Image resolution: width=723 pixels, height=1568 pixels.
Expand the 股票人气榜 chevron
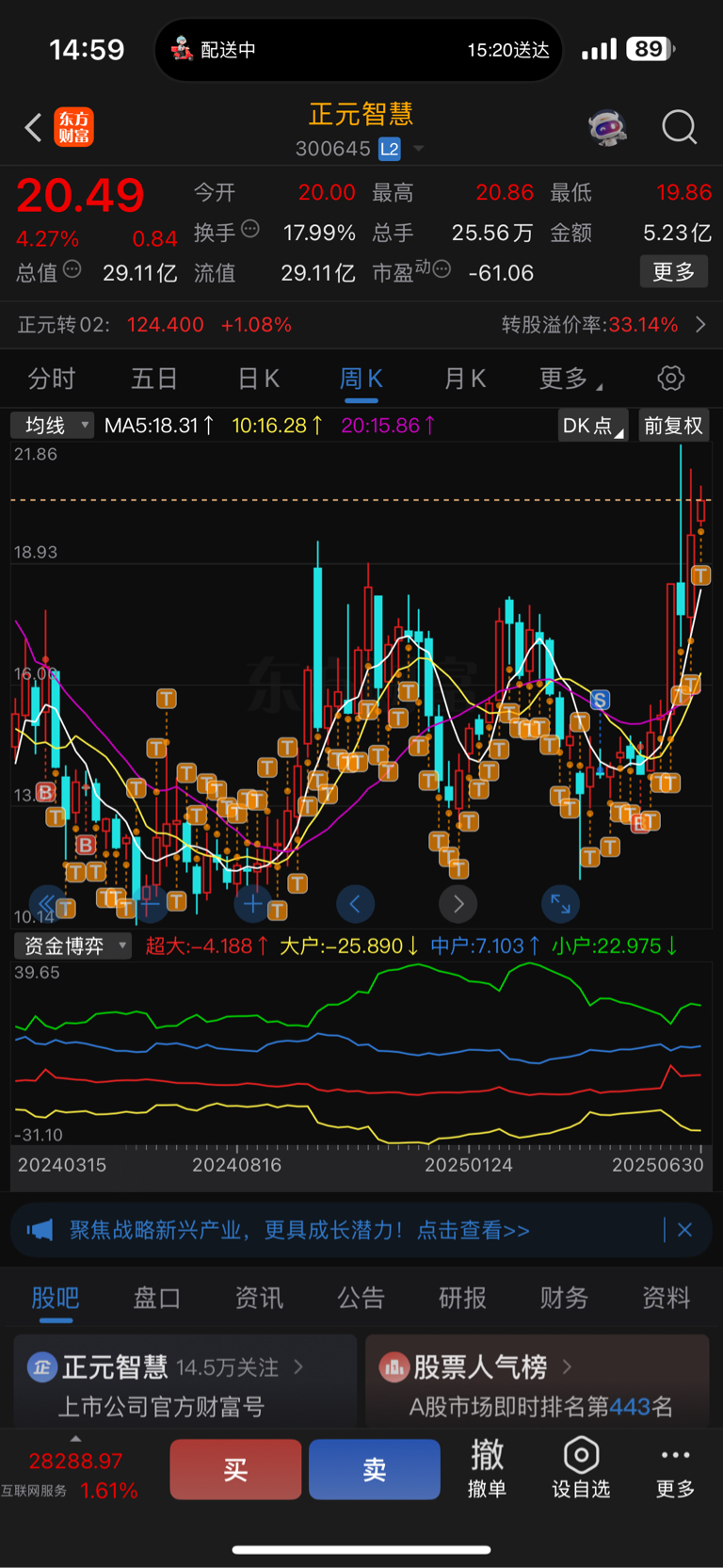567,1366
